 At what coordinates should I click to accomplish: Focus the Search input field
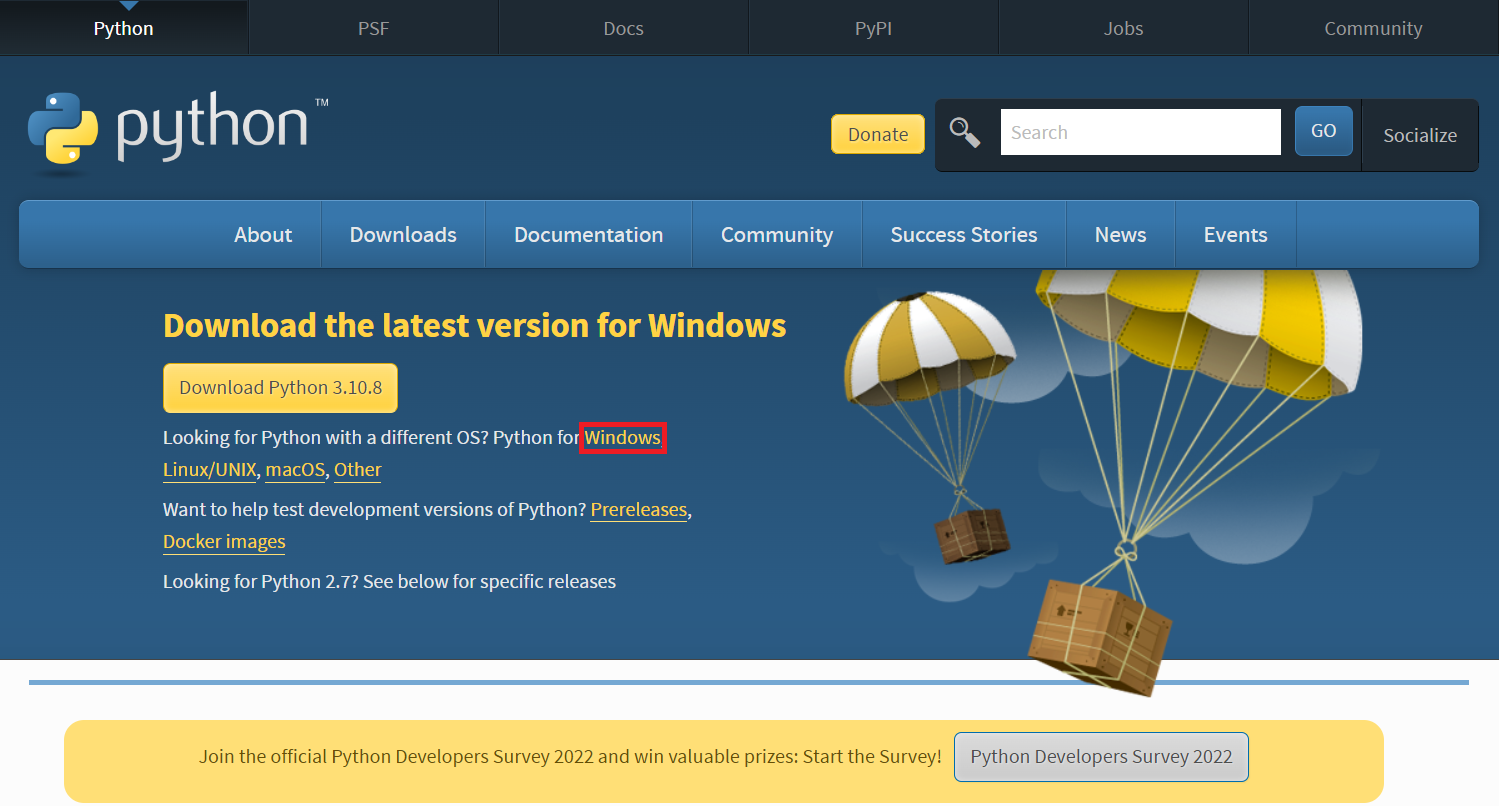(1140, 132)
